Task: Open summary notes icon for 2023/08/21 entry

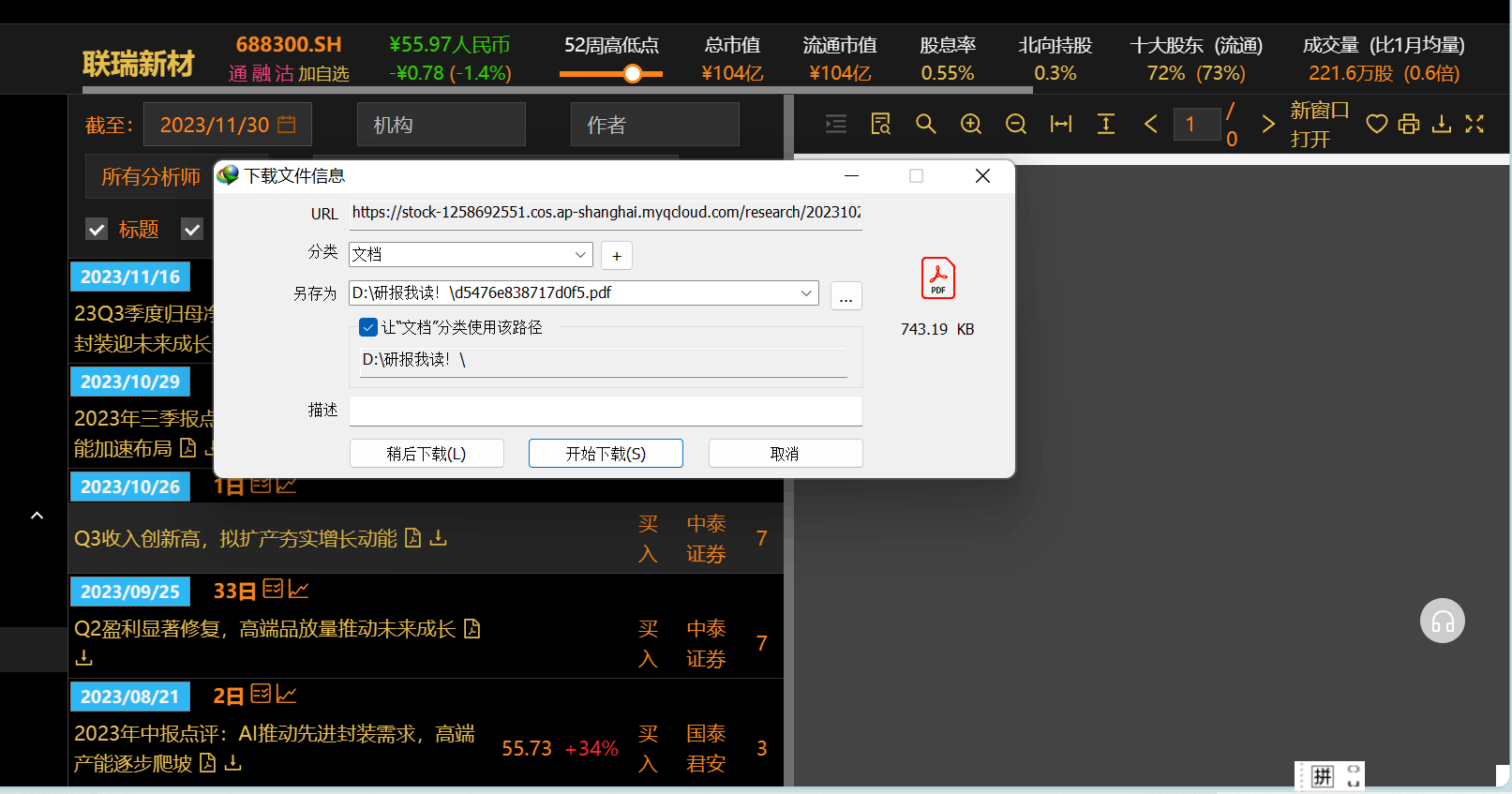Action: [x=262, y=694]
